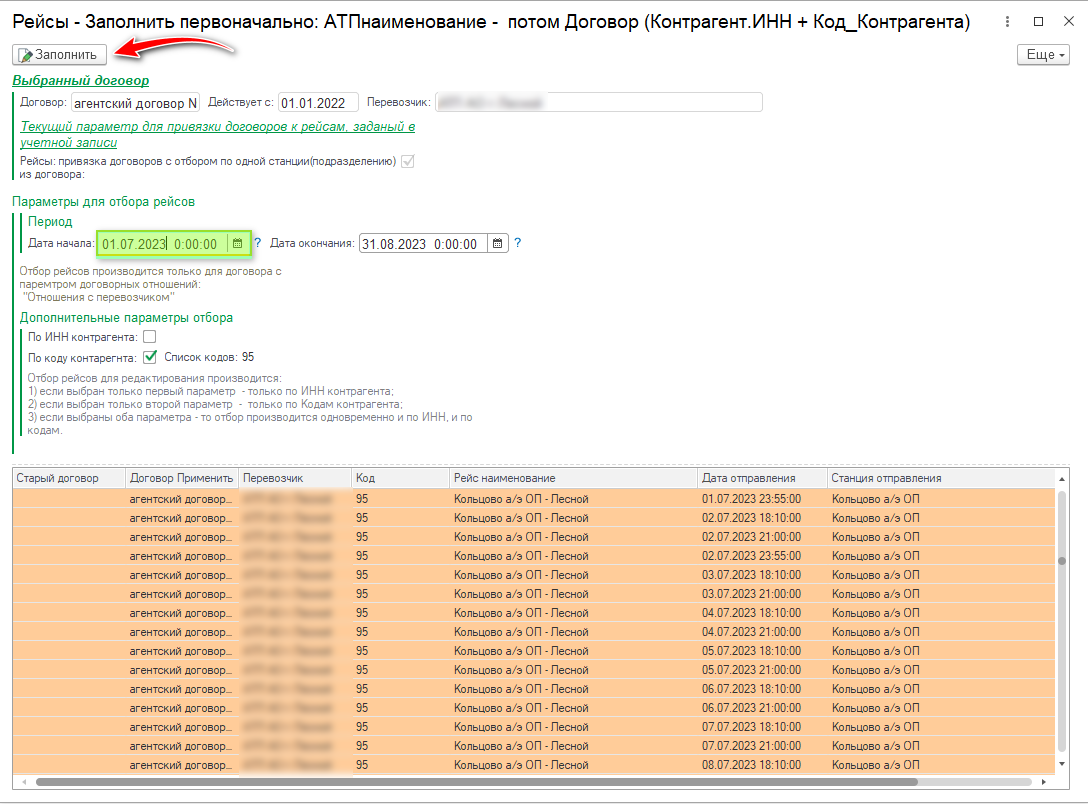
Task: Open the Выбранный договор heading link
Action: pos(81,80)
